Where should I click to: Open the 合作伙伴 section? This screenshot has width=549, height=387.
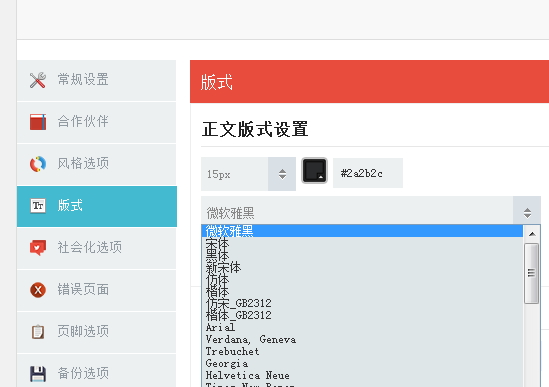coord(97,122)
